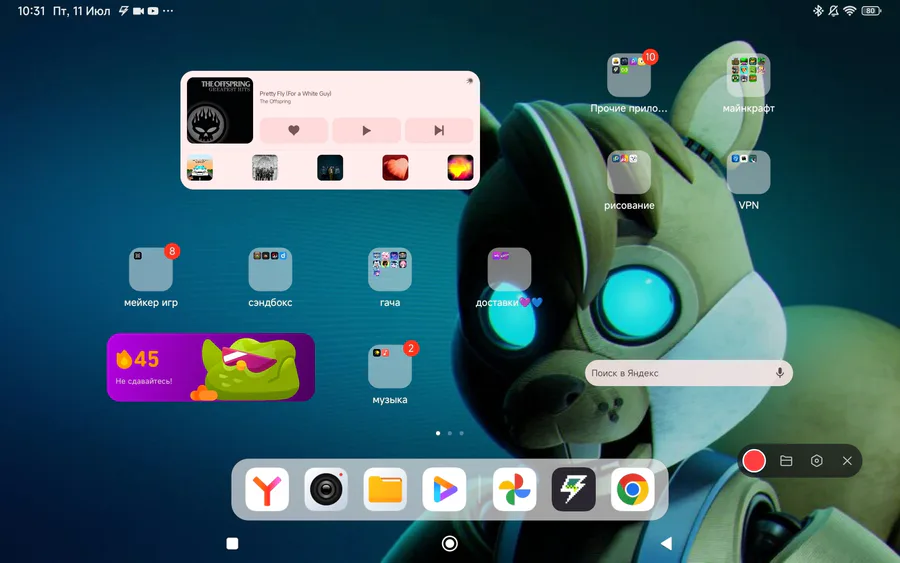Tap the Wi-Fi status icon
Viewport: 900px width, 563px height.
pyautogui.click(x=850, y=11)
